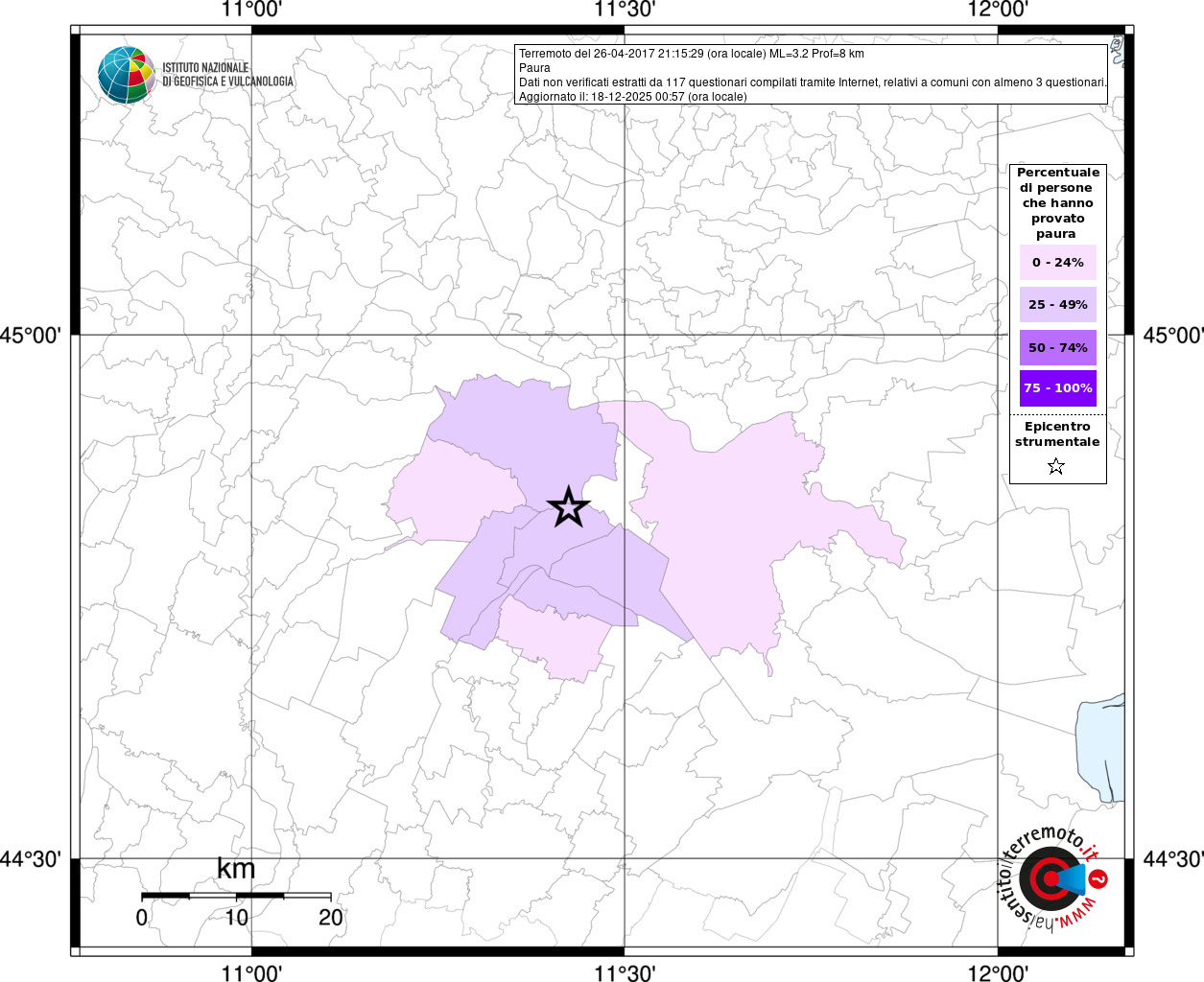Click the scale bar value 10
The height and width of the screenshot is (982, 1204).
236,918
